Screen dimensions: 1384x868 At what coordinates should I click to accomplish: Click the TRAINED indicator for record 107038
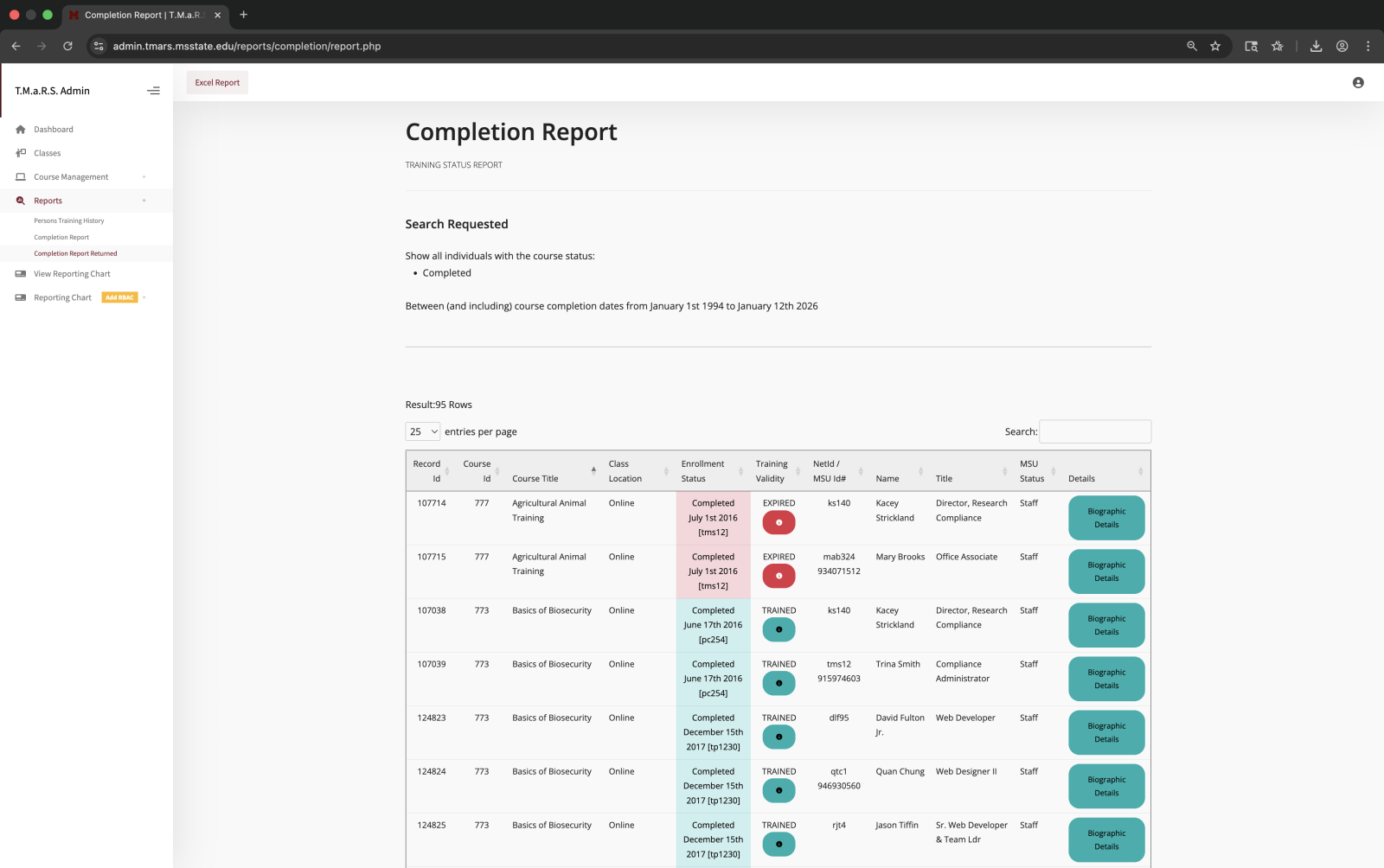[778, 629]
